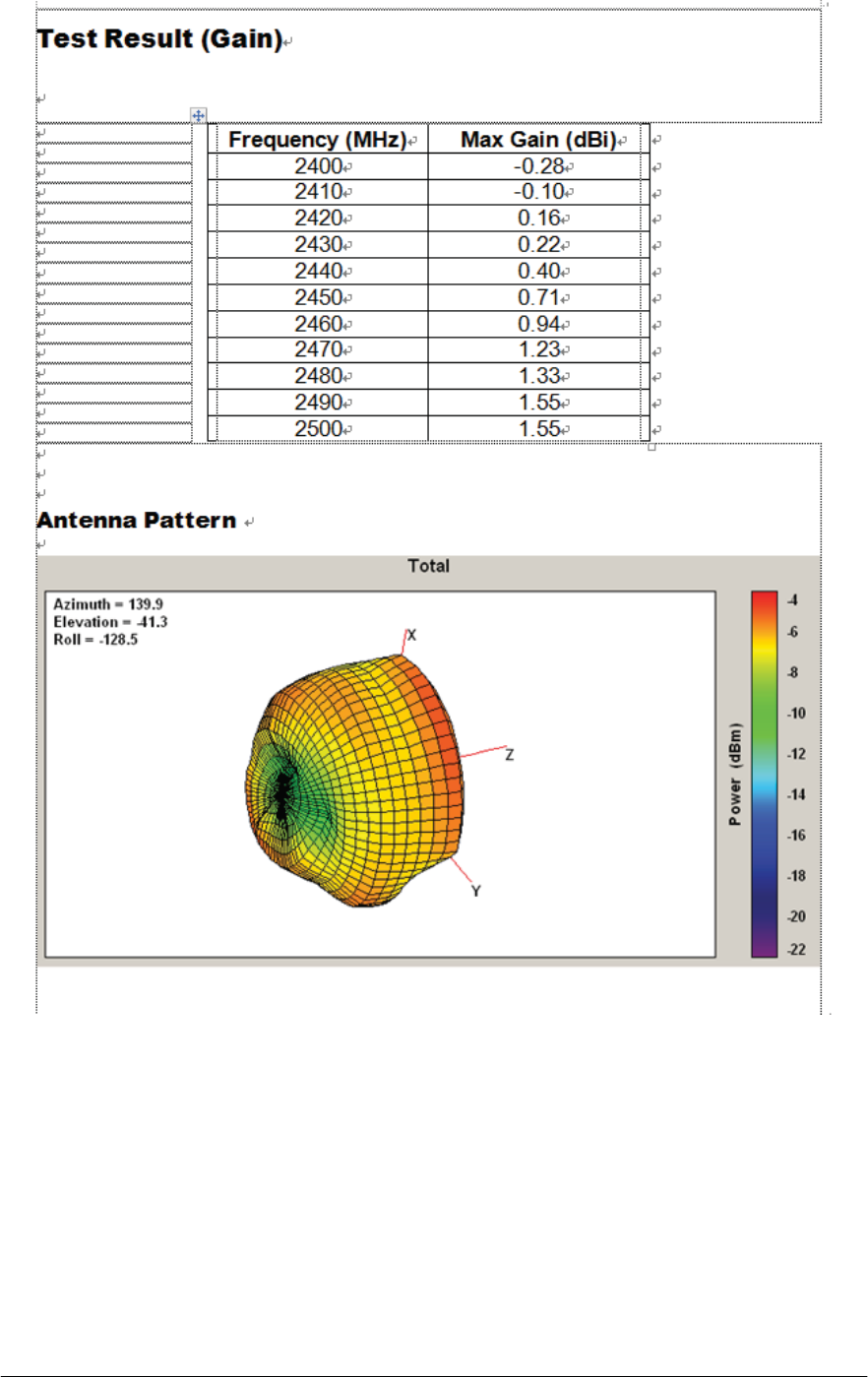Click the -0.28 gain value cell
This screenshot has height=1377, width=868.
538,166
